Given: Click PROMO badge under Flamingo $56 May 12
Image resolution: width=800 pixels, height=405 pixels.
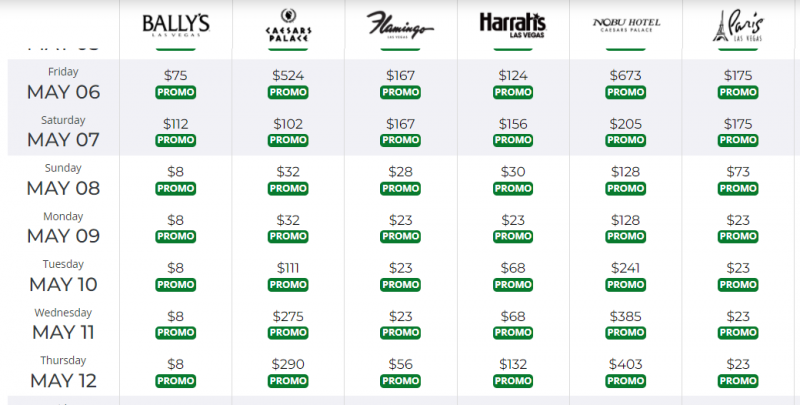Looking at the screenshot, I should click(401, 381).
